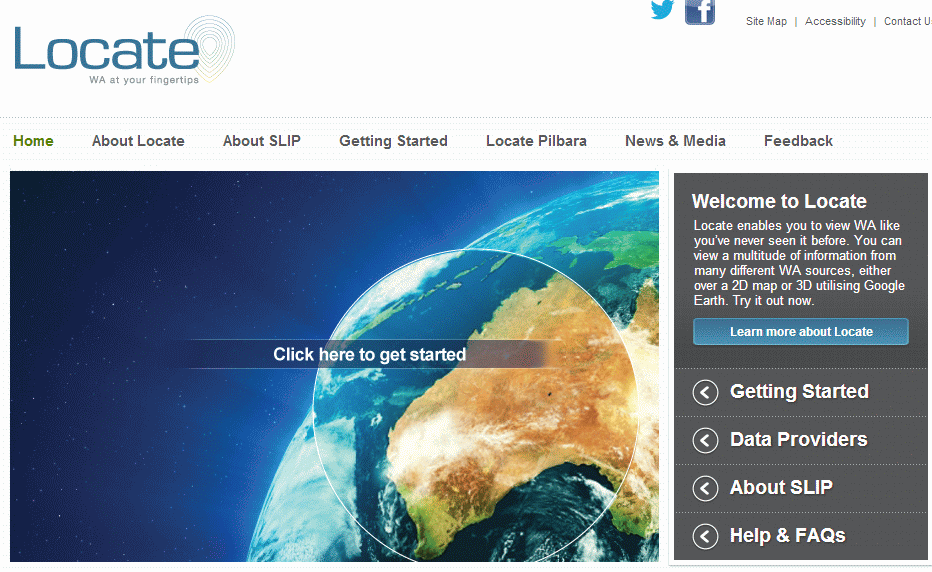This screenshot has height=572, width=932.
Task: Open the Facebook icon link
Action: coord(700,12)
